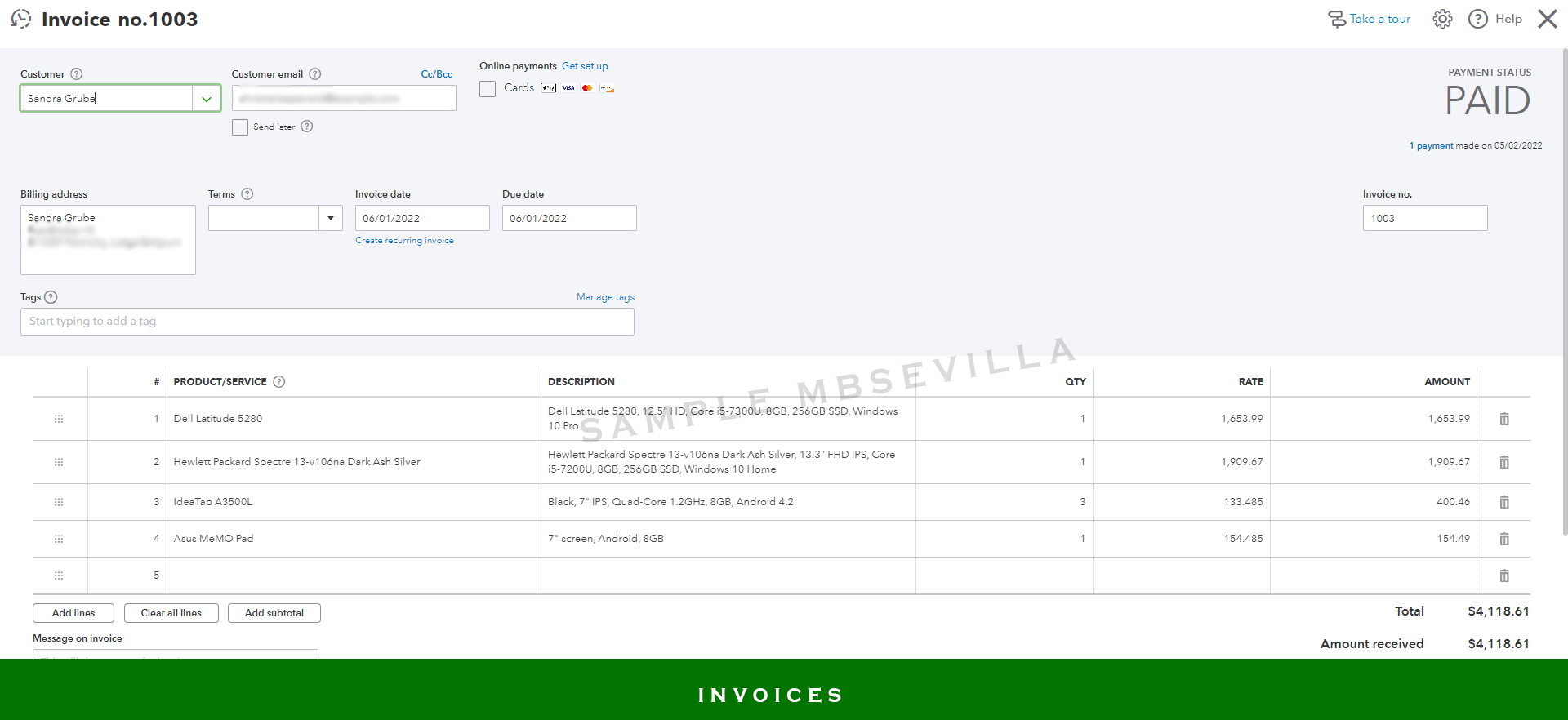This screenshot has height=720, width=1568.
Task: Delete the Hewlett Packard Spectre line
Action: click(1504, 462)
